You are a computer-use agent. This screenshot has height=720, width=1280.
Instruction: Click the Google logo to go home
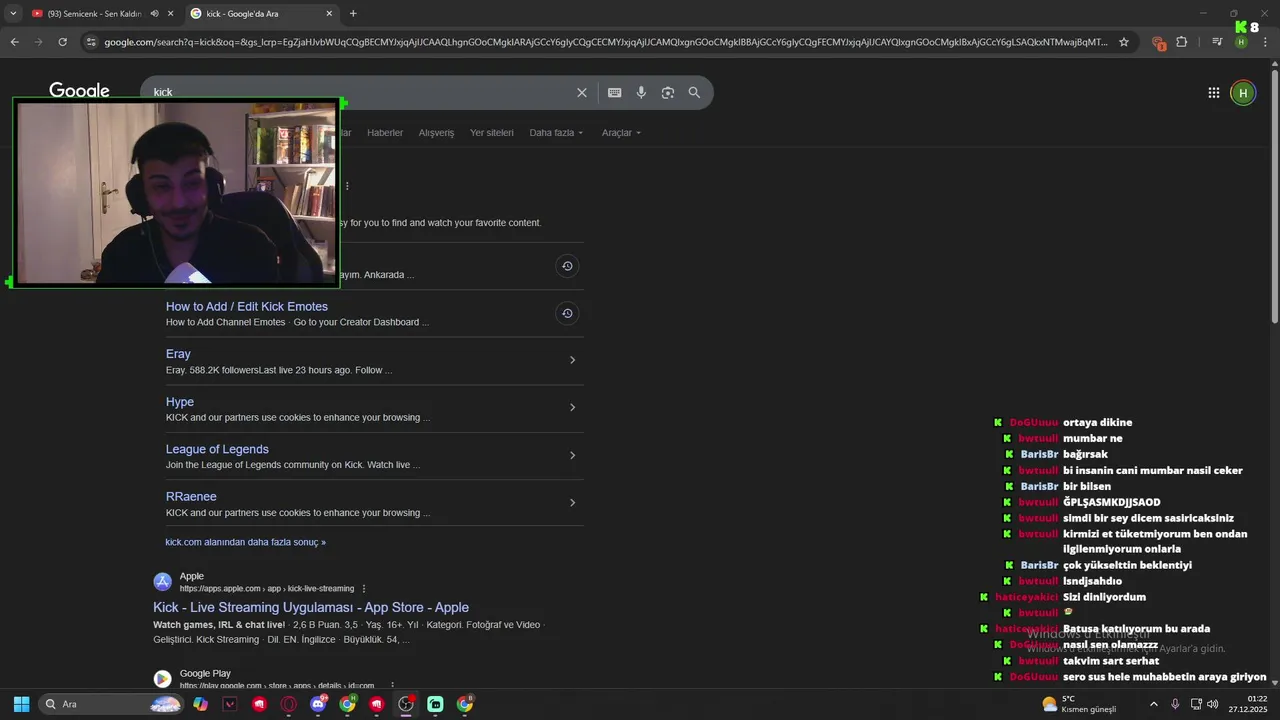pyautogui.click(x=79, y=90)
